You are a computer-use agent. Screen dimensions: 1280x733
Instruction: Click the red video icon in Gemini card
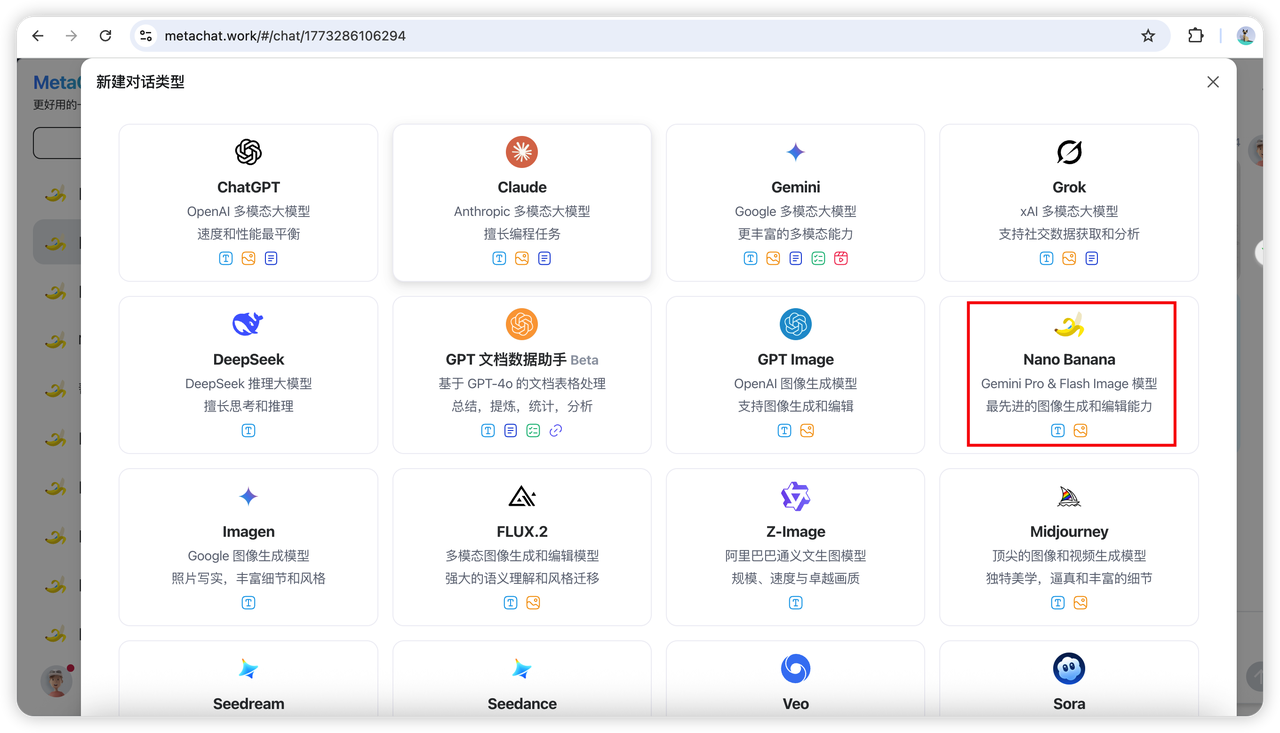(x=841, y=258)
